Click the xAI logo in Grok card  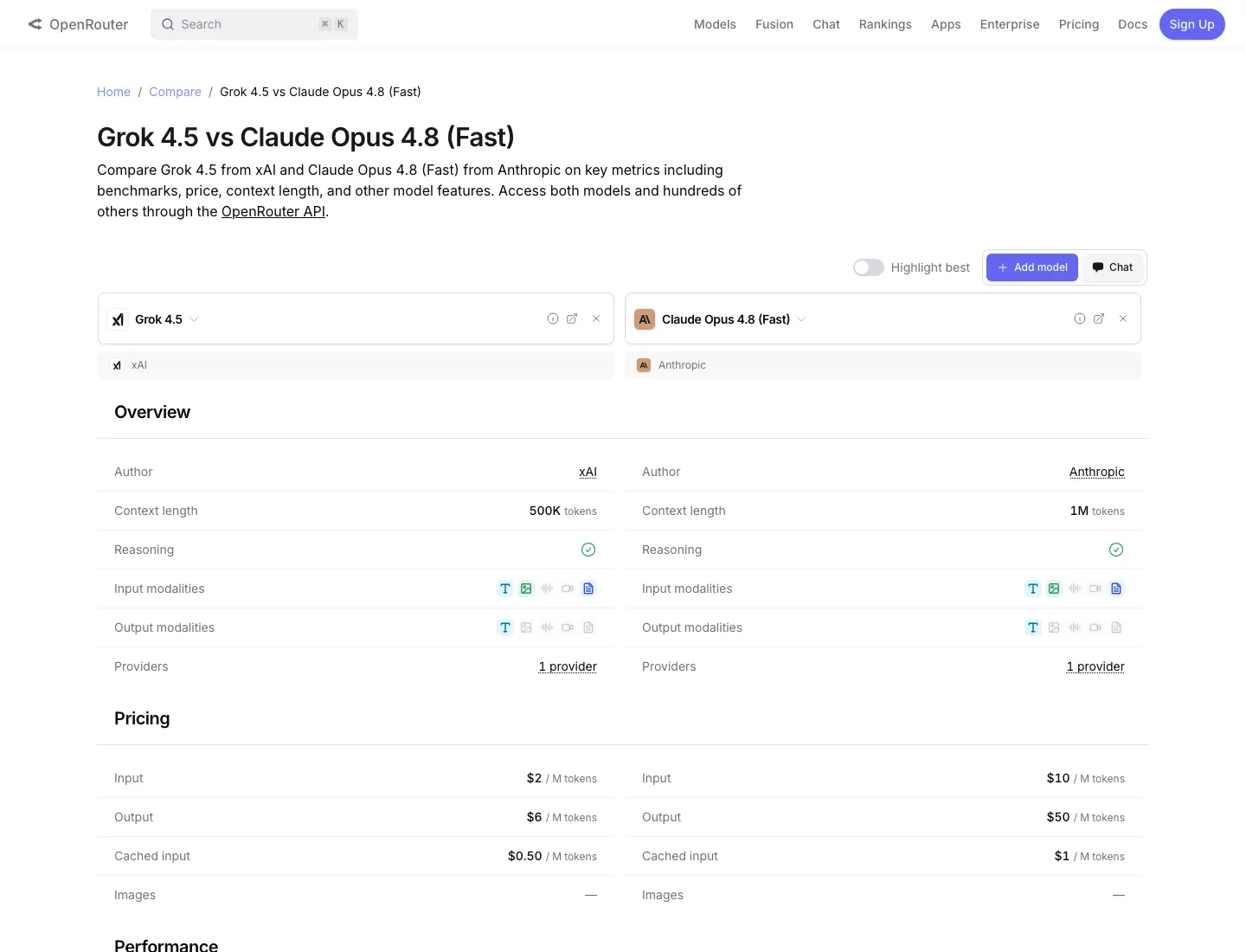[x=118, y=319]
